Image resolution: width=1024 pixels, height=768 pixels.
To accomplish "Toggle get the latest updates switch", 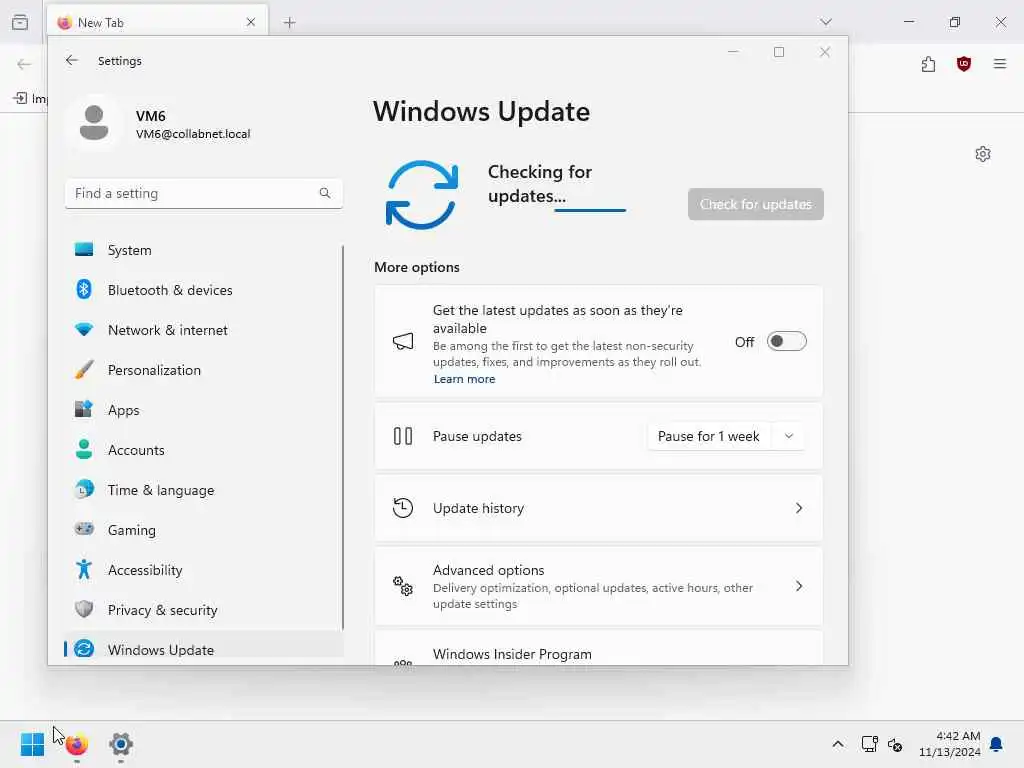I will coord(786,342).
